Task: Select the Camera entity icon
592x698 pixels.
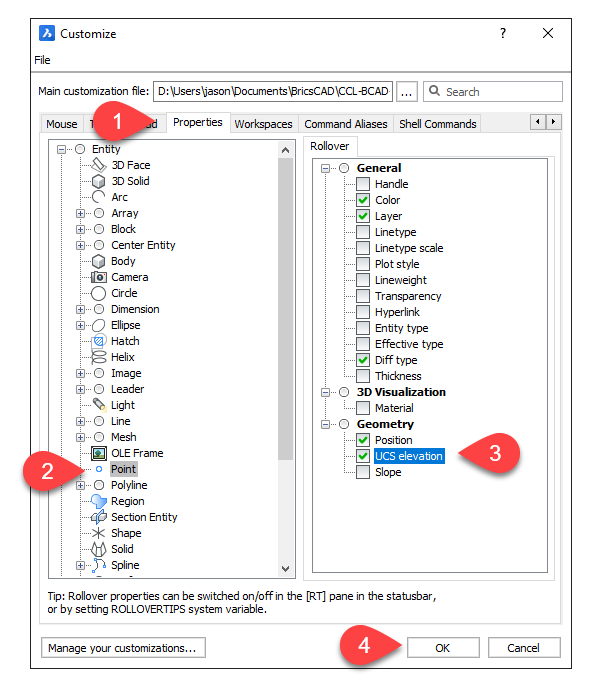Action: click(99, 277)
